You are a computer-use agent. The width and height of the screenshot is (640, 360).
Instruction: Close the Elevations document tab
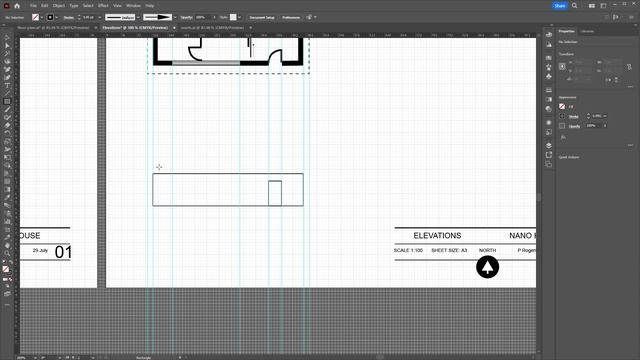tap(174, 28)
